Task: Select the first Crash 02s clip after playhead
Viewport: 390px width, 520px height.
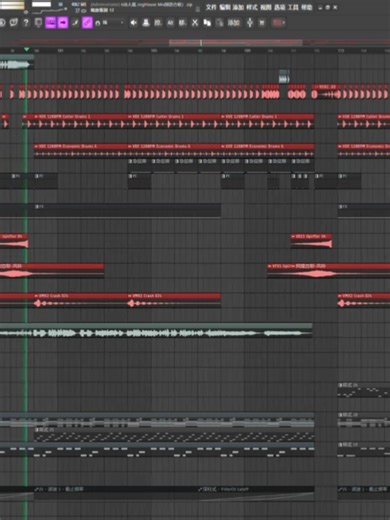Action: tap(81, 300)
